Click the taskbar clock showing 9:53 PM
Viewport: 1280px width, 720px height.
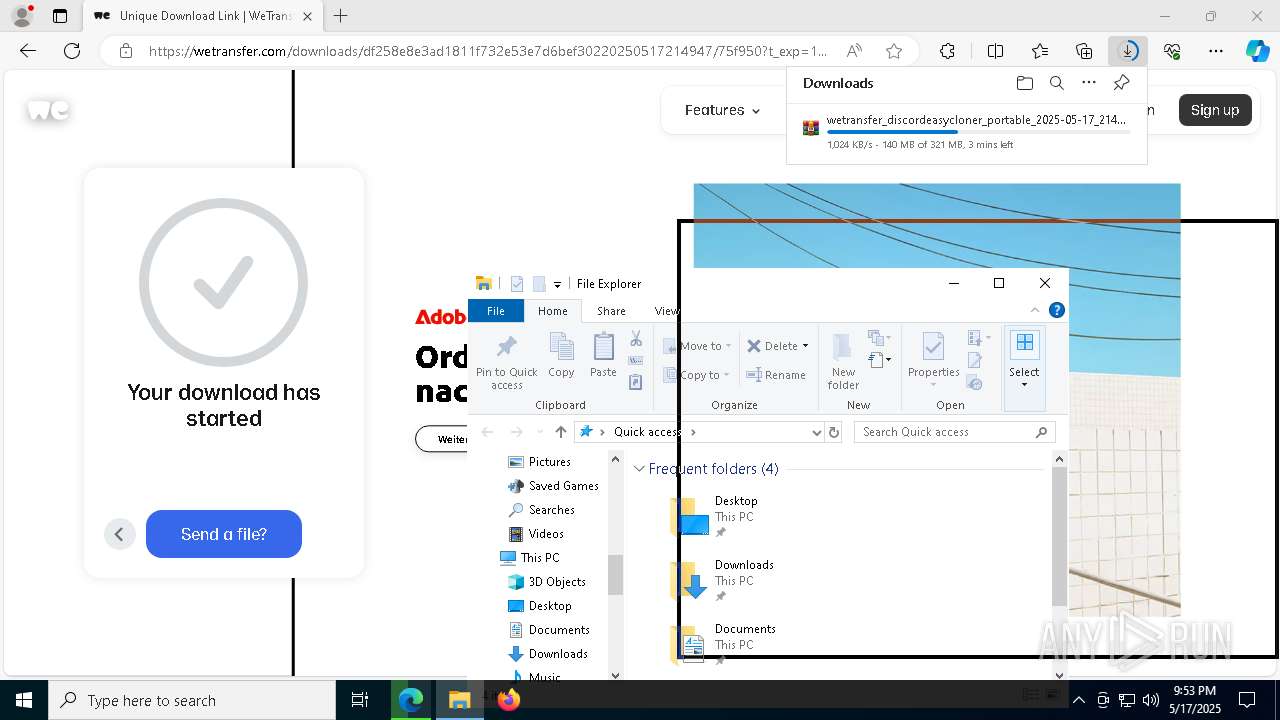[x=1194, y=700]
